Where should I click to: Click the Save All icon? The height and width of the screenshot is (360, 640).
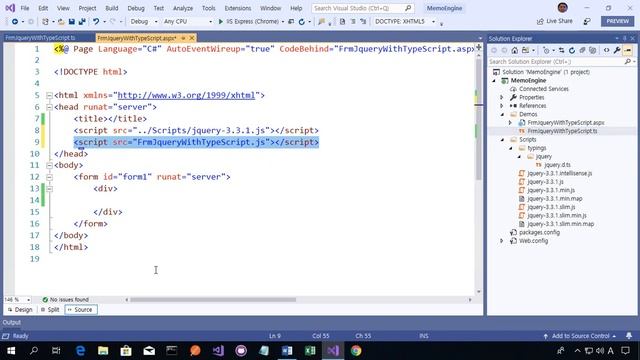[x=82, y=22]
